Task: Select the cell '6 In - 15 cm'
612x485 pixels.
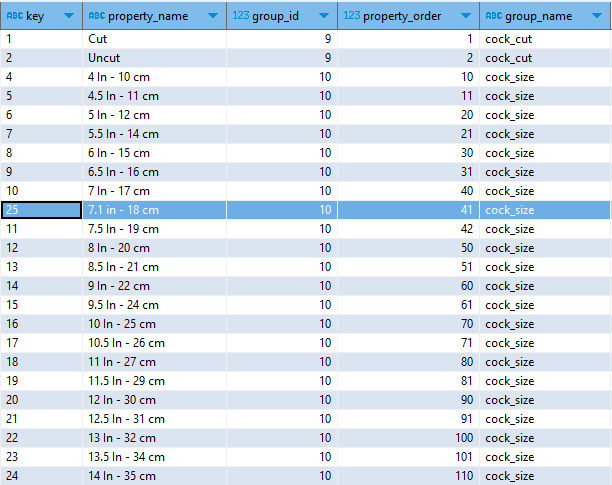Action: pos(155,153)
